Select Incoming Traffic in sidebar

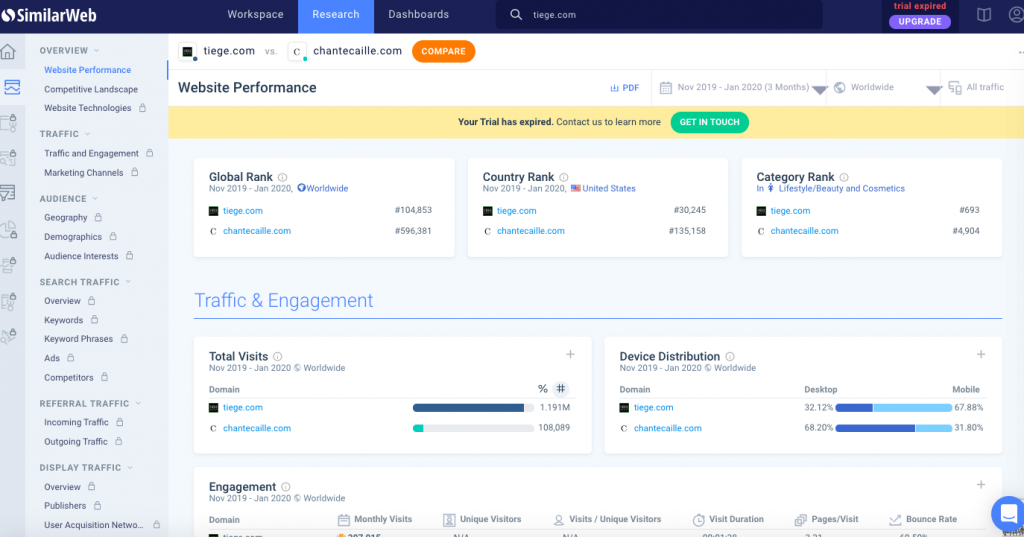(x=76, y=423)
